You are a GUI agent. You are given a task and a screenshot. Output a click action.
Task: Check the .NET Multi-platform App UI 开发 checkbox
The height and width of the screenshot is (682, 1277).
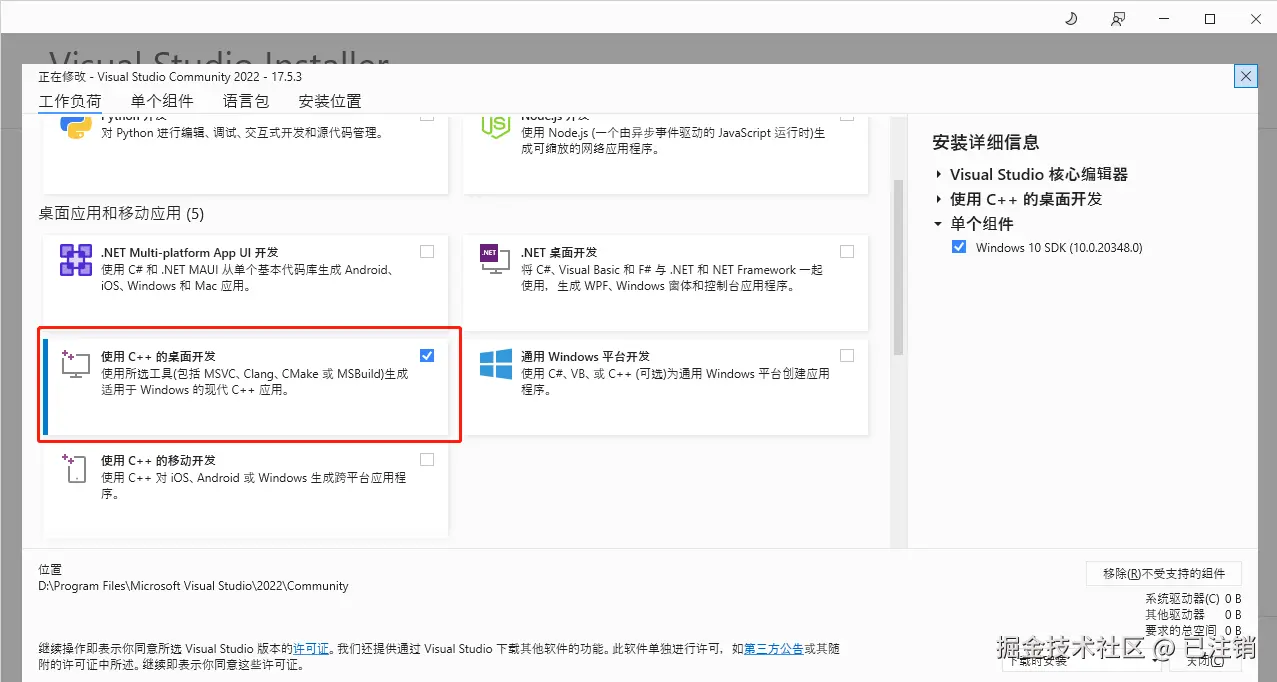pos(427,252)
